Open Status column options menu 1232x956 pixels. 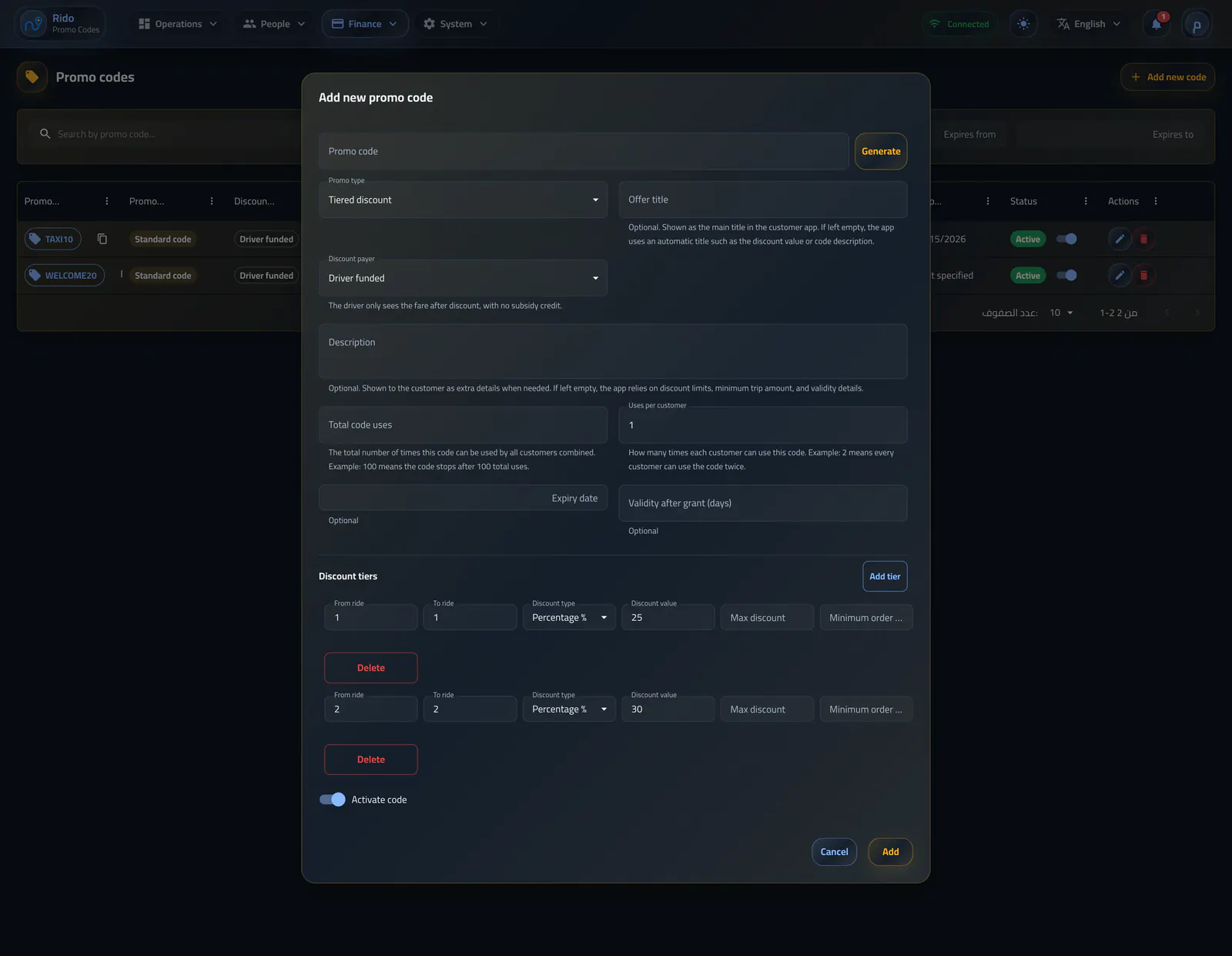(x=1086, y=201)
